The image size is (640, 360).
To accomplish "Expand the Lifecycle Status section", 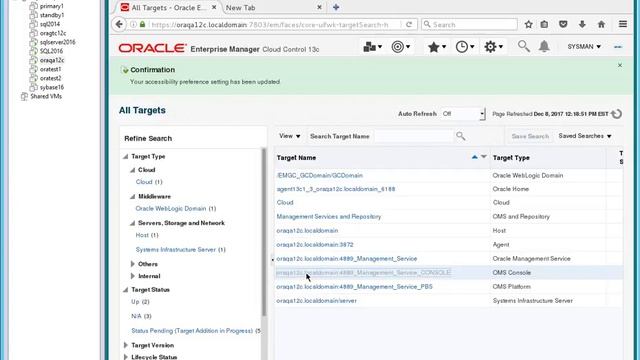I will coord(126,357).
